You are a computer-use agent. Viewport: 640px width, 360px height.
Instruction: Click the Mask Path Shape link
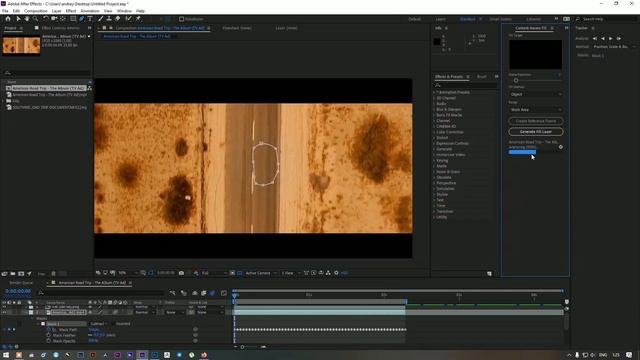(x=94, y=329)
